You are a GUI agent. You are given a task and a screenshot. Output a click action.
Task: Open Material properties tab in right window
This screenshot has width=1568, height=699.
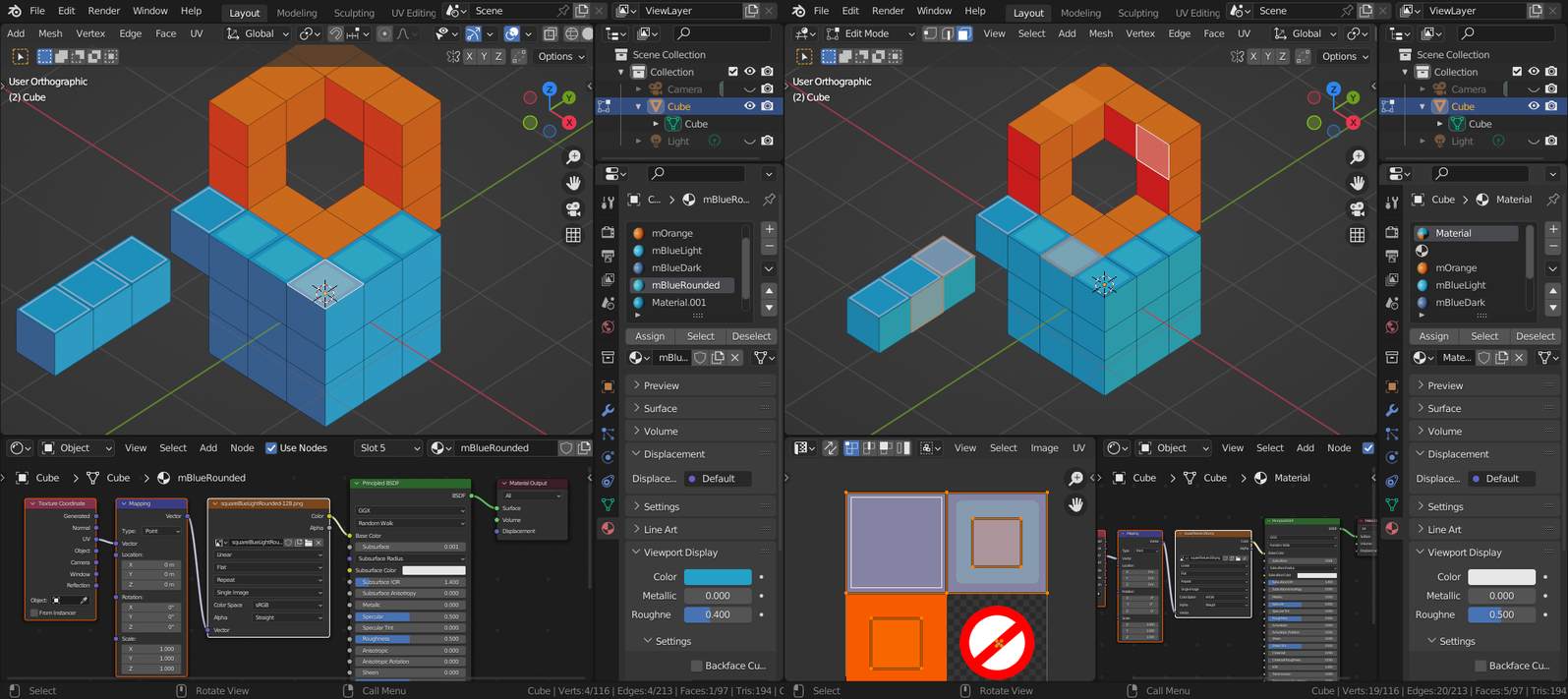[1392, 528]
